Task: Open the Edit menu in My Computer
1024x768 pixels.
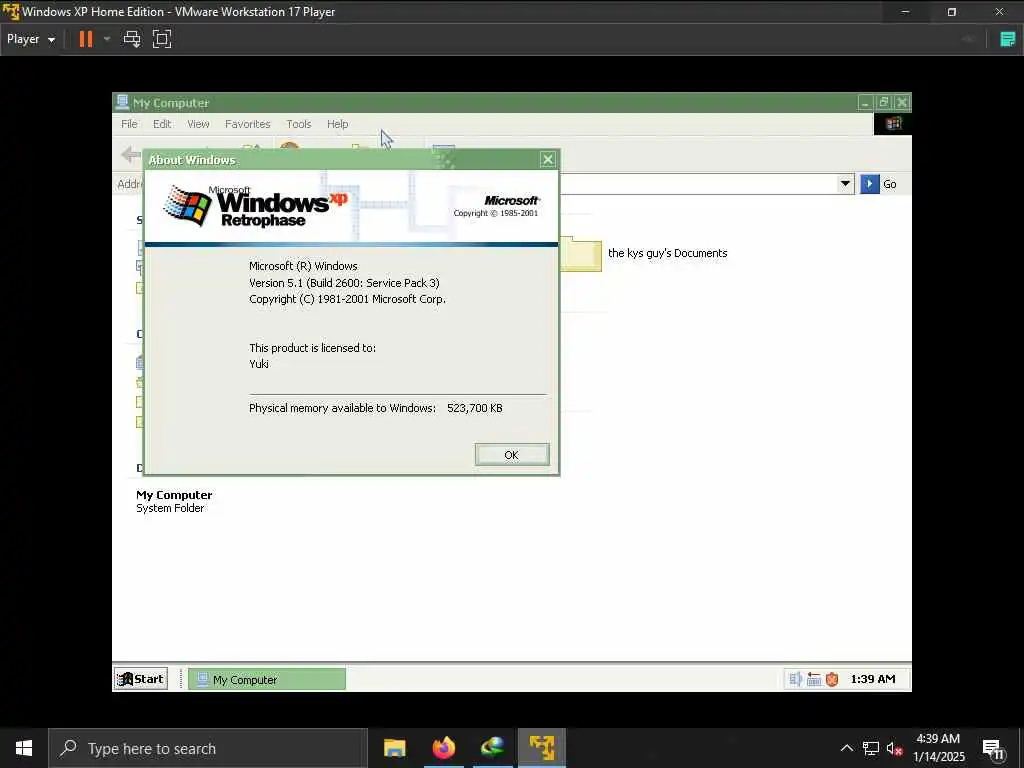Action: pos(162,124)
